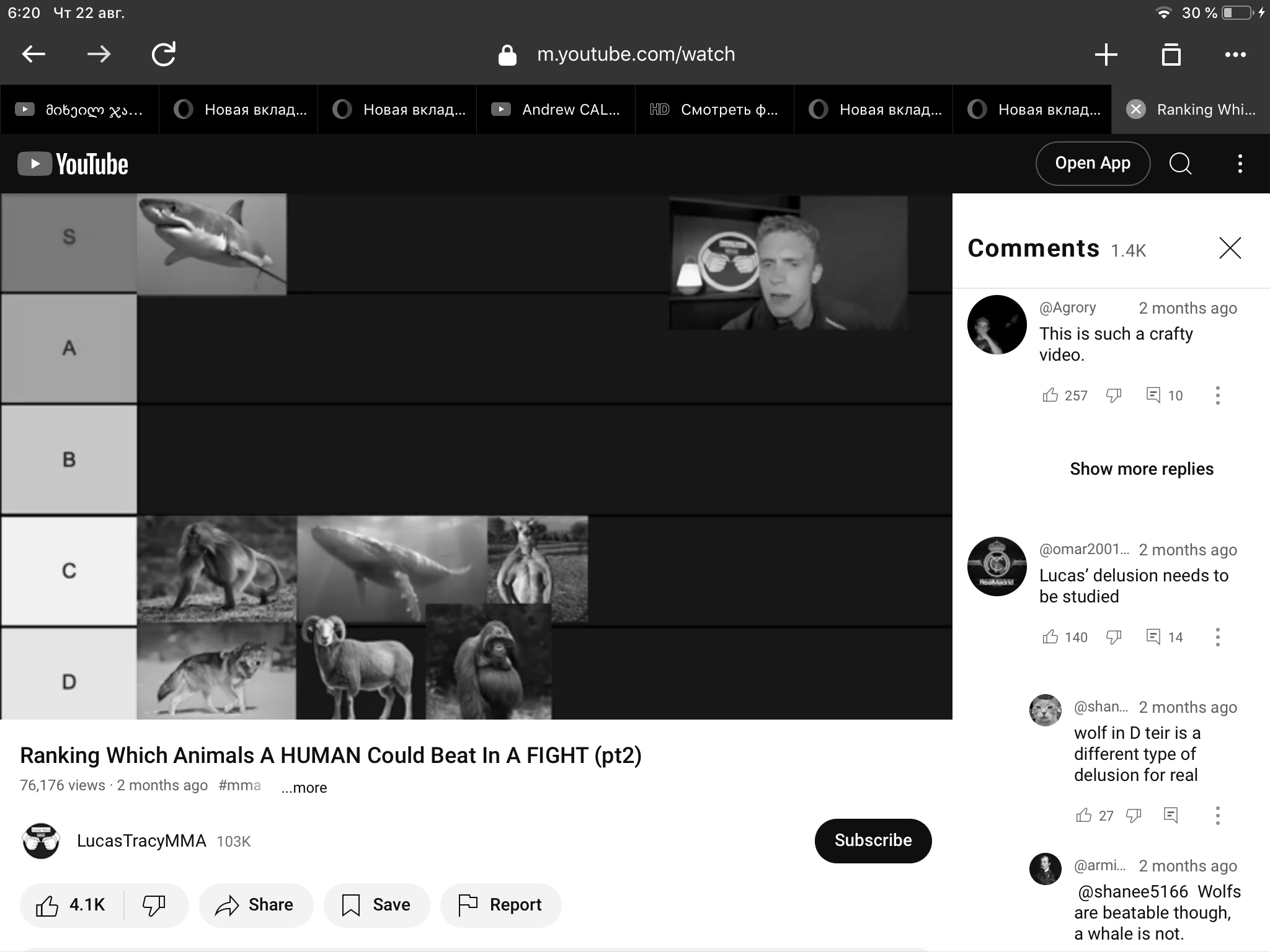Click the Share button
This screenshot has width=1270, height=952.
(255, 905)
